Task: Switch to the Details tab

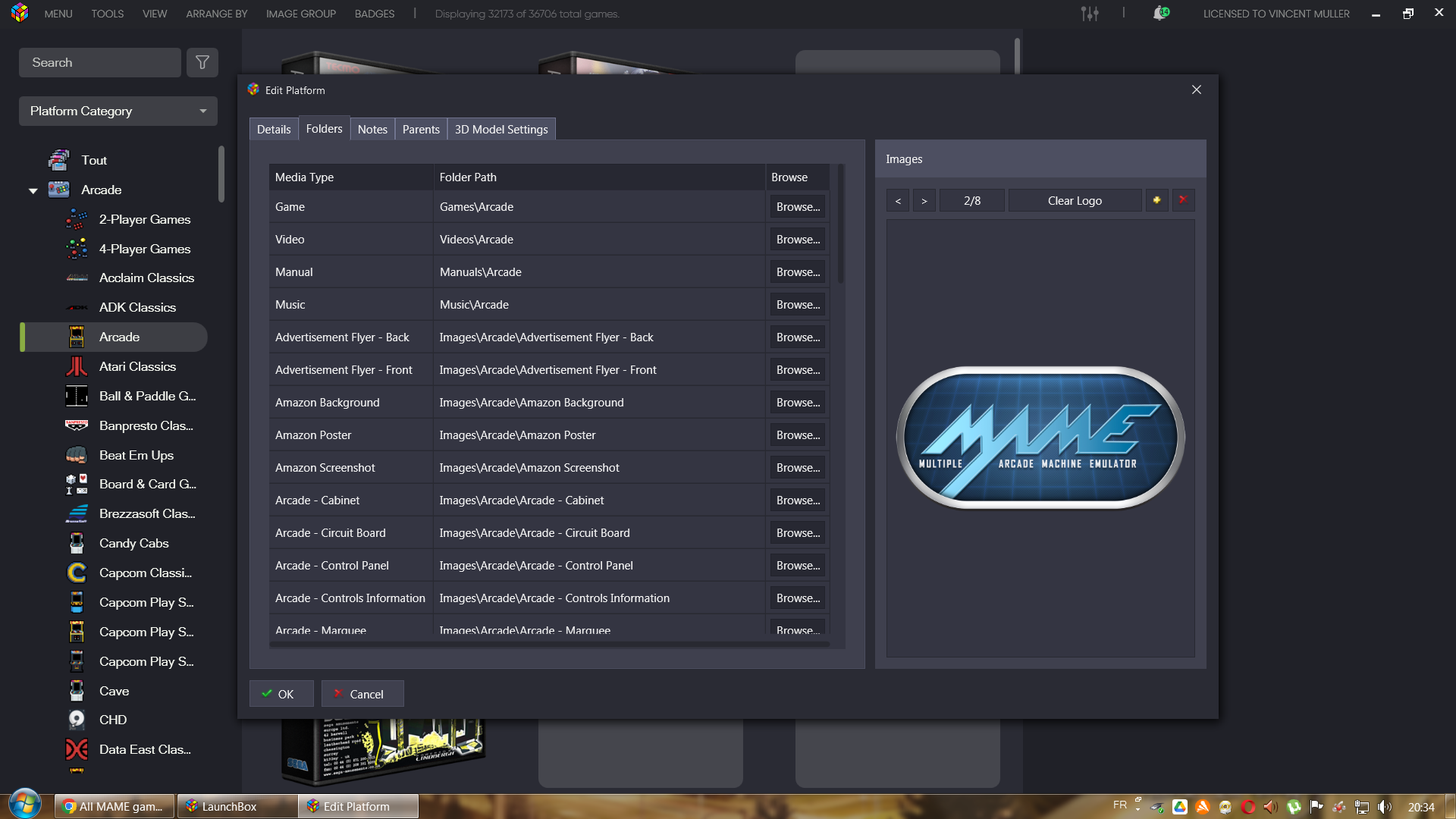Action: click(273, 129)
